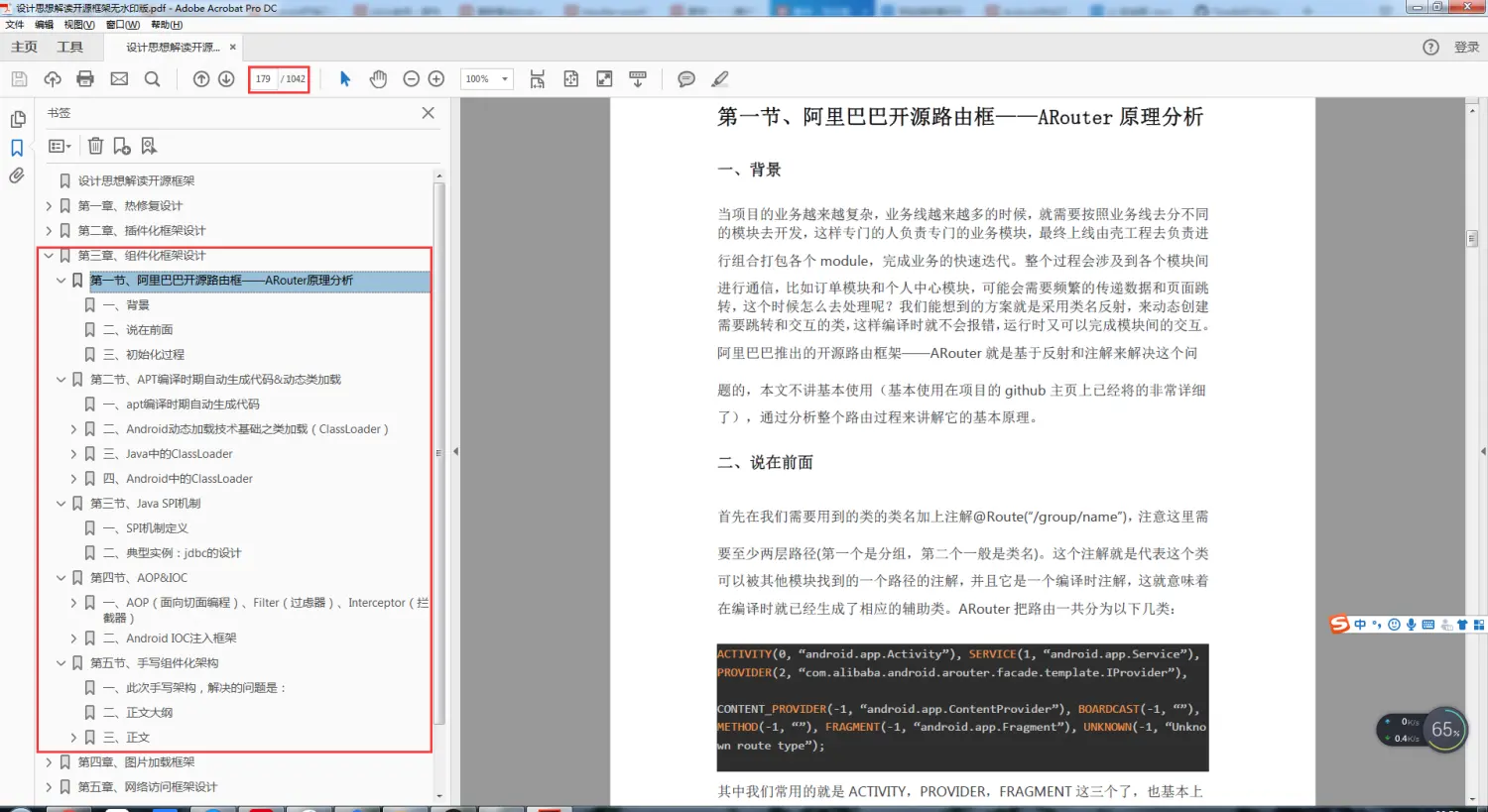This screenshot has height=812, width=1488.
Task: Expand 第二章、插件化框架设计 bookmark
Action: click(x=49, y=230)
